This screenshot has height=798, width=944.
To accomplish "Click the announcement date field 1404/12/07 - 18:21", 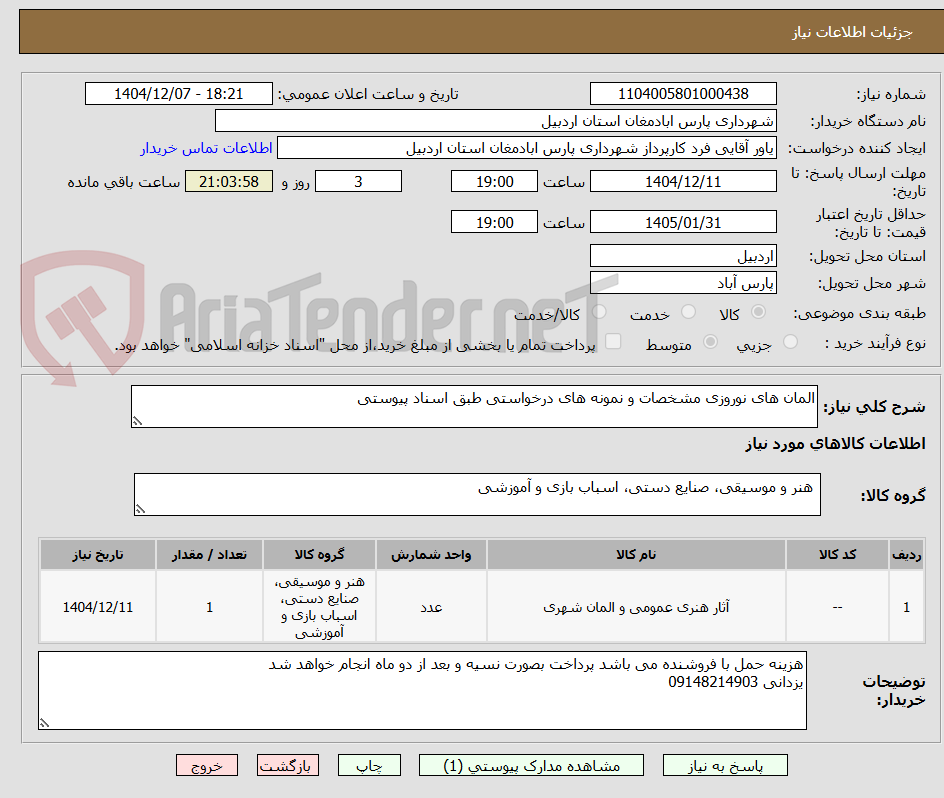I will [179, 94].
